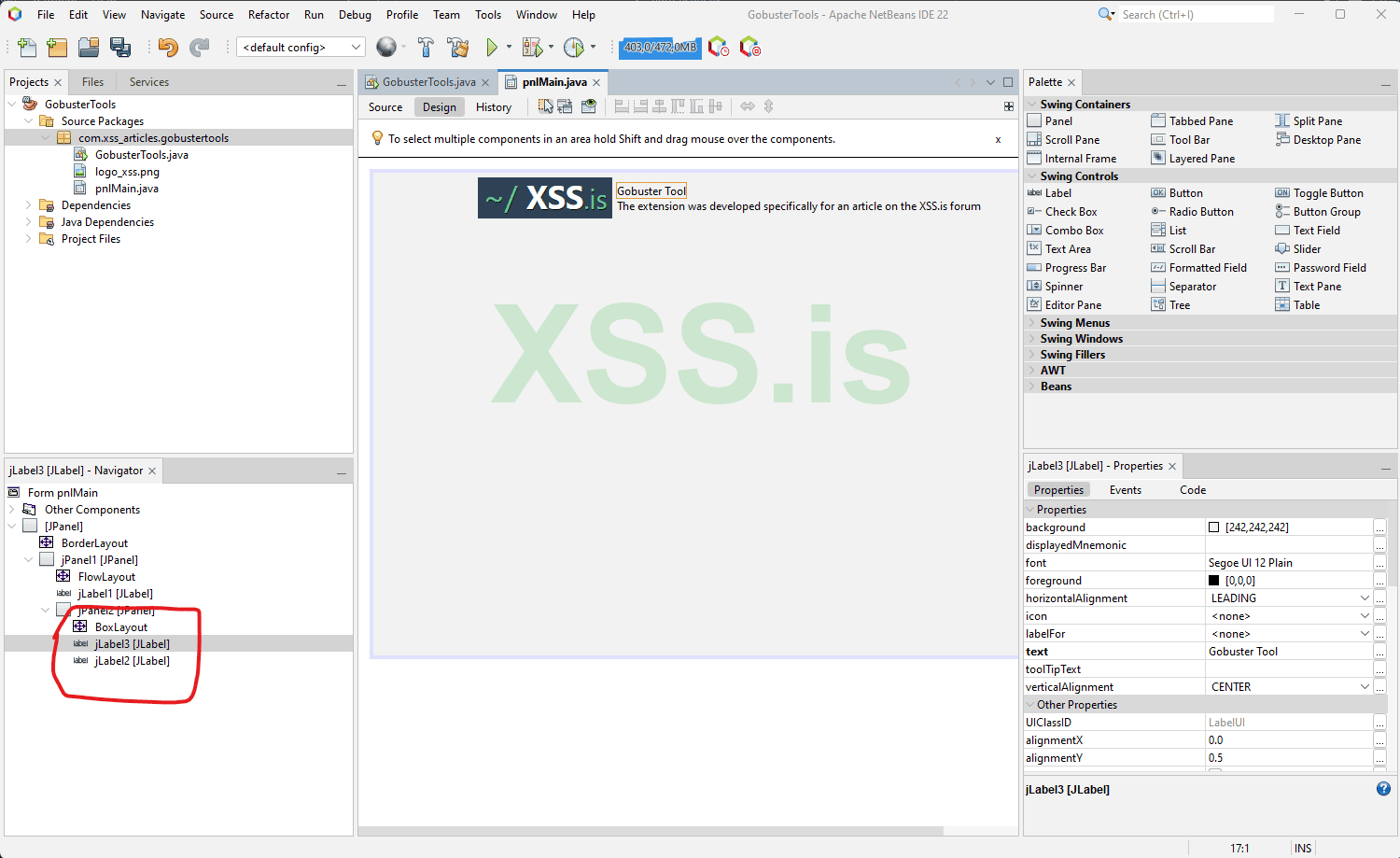Expand the Swing Menus palette category

(1032, 323)
